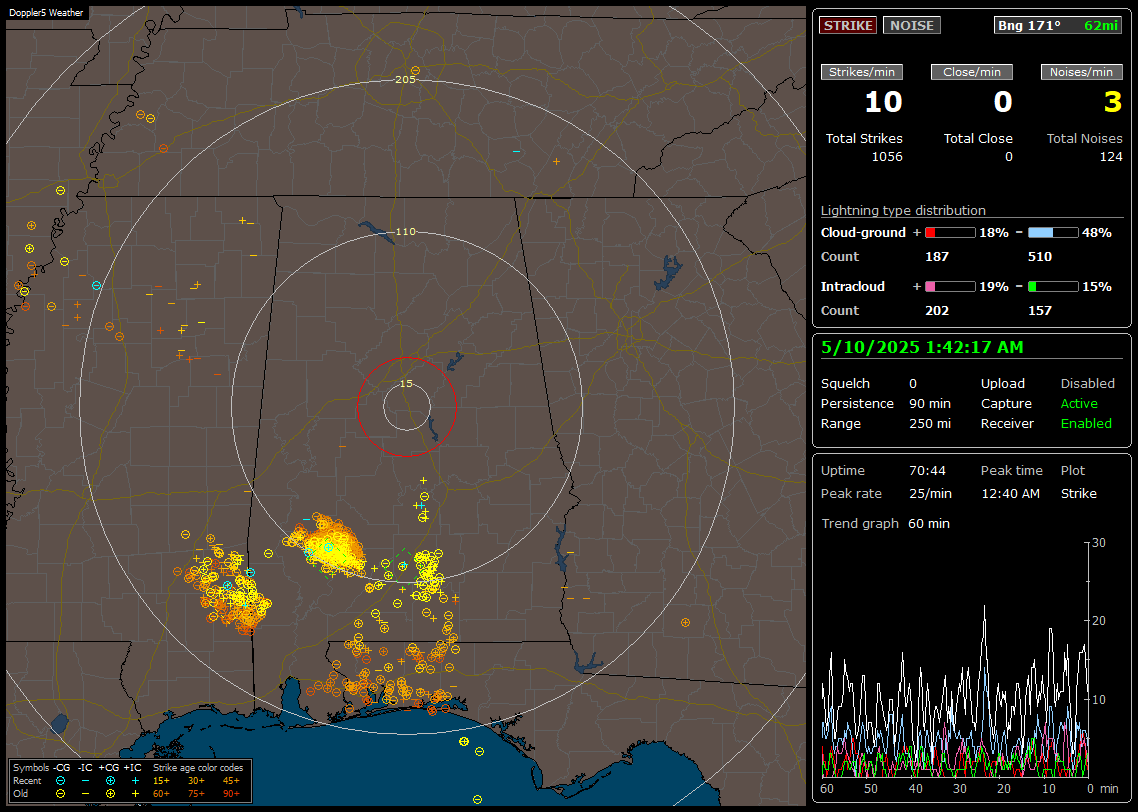Click the Plot value Strike

1078,493
